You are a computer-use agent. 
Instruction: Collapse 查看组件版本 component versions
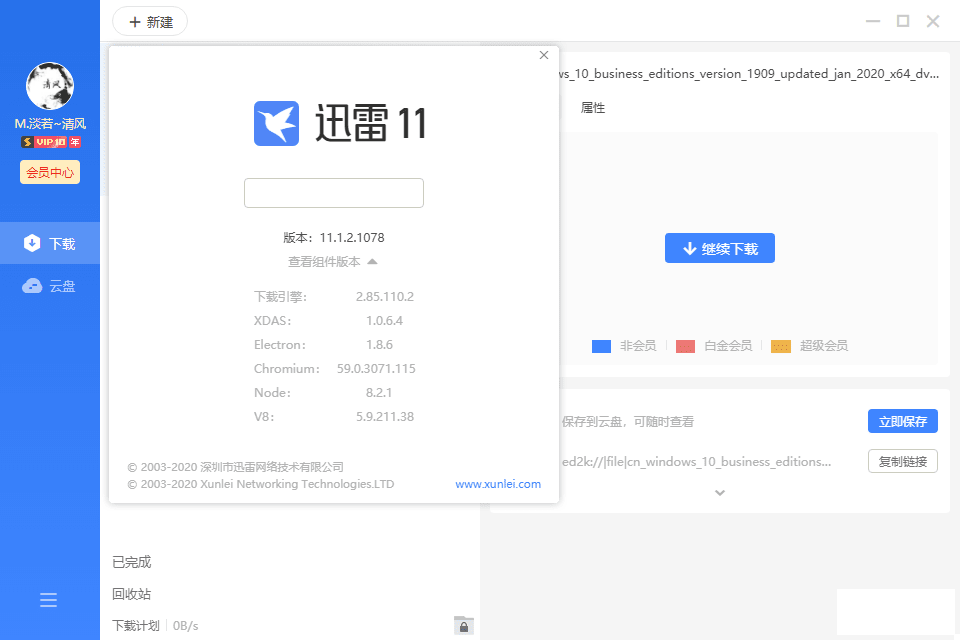[332, 262]
